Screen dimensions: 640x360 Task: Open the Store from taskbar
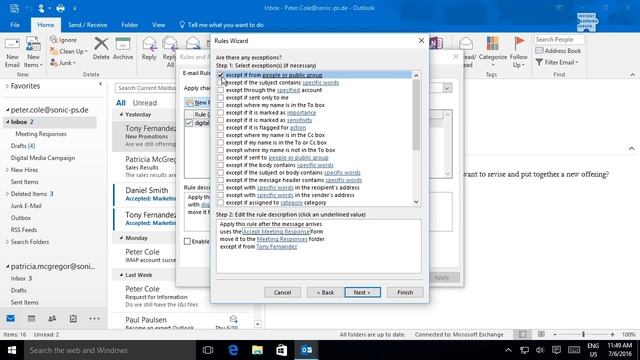282,350
